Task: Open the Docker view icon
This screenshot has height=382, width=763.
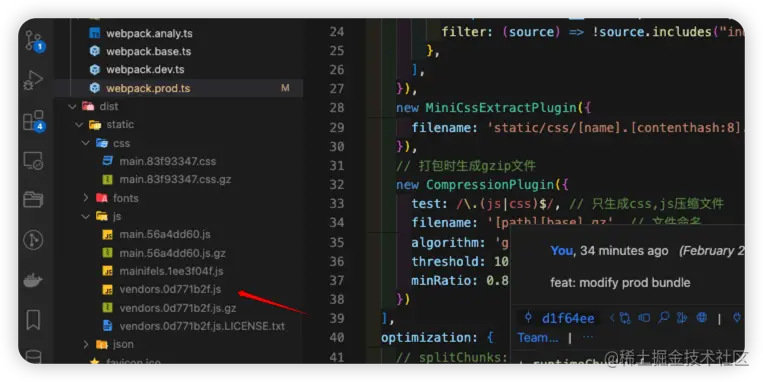Action: (x=33, y=280)
